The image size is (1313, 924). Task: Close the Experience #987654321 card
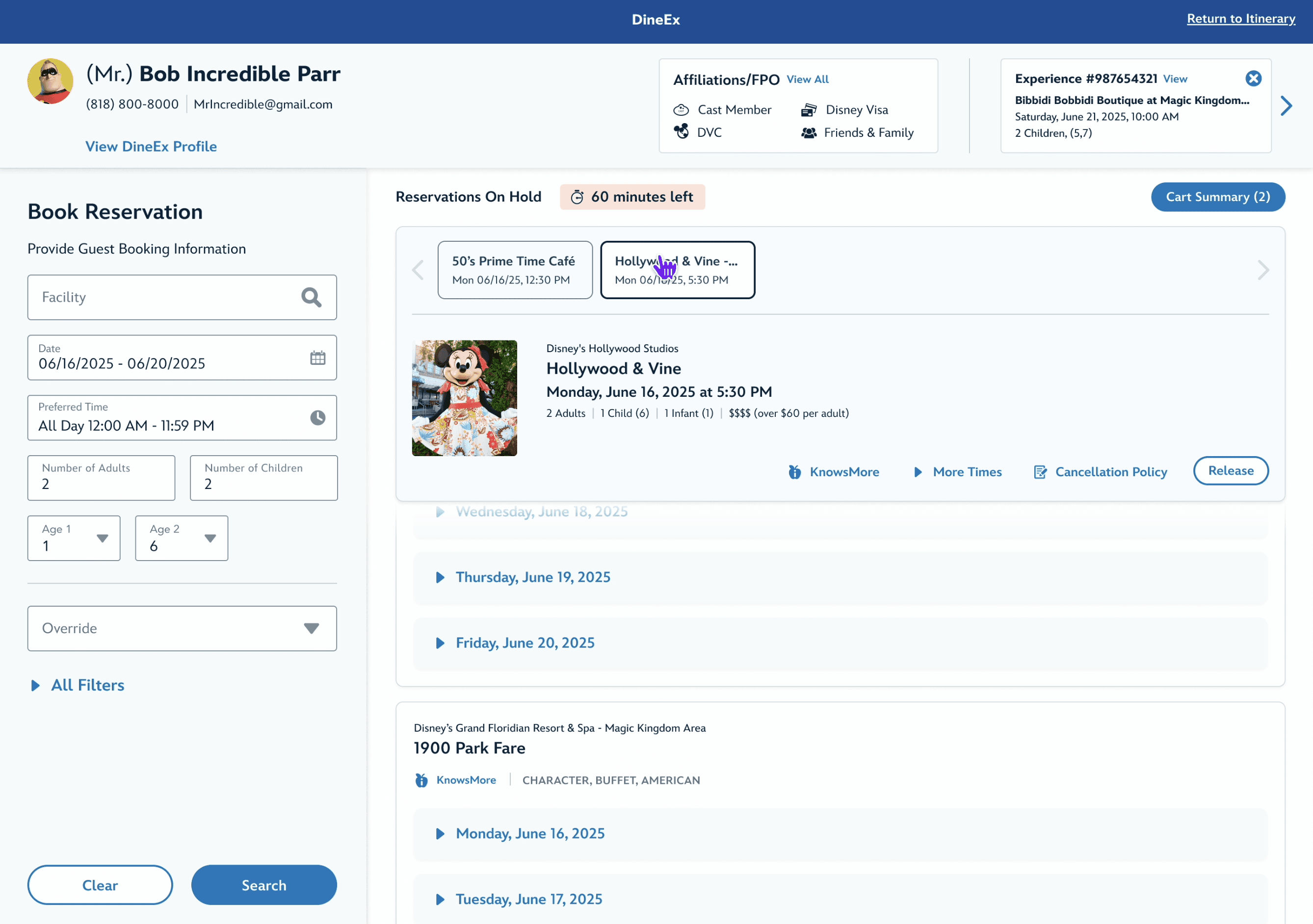[x=1253, y=78]
